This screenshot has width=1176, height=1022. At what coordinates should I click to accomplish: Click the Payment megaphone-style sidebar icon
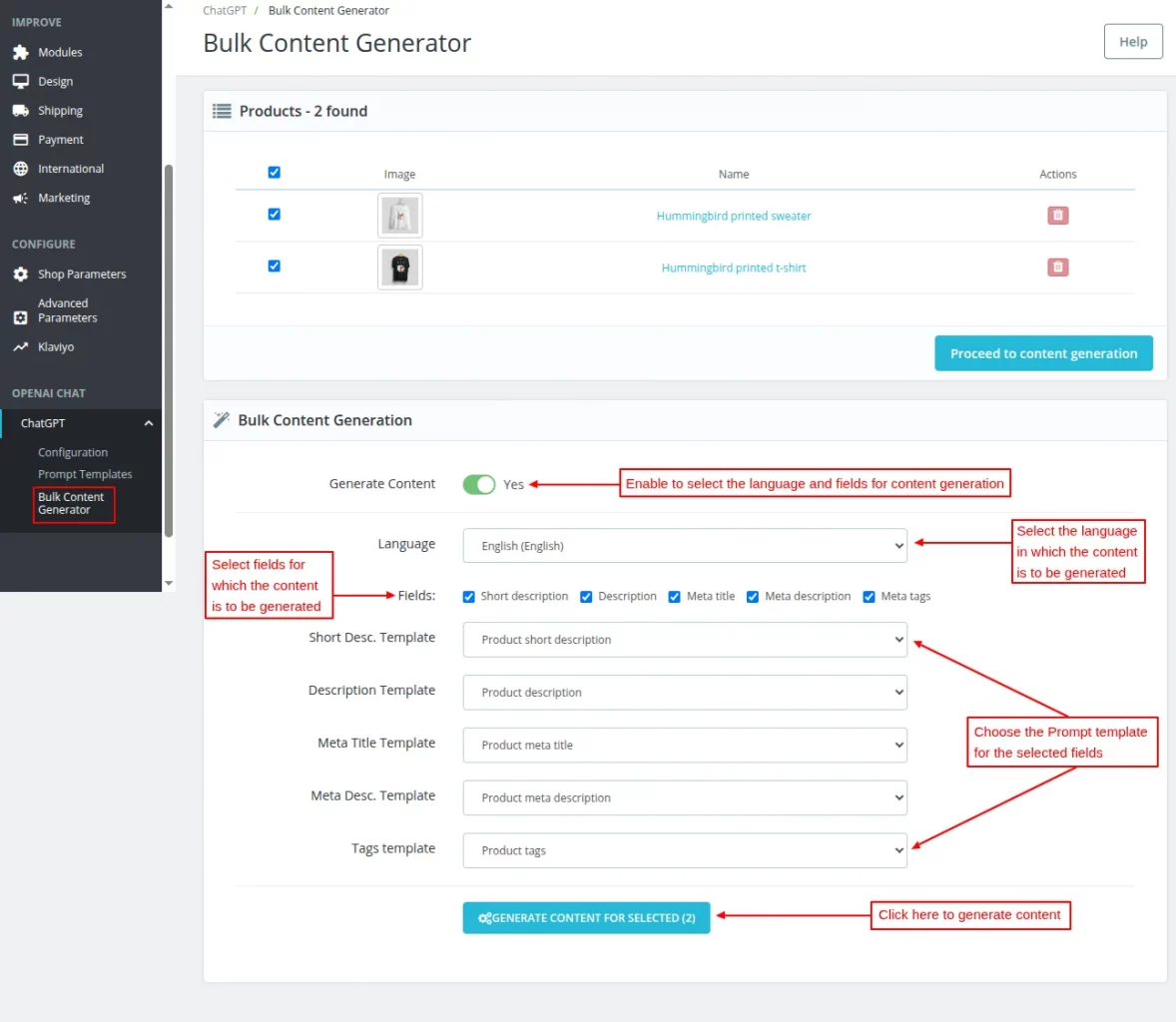(x=22, y=139)
